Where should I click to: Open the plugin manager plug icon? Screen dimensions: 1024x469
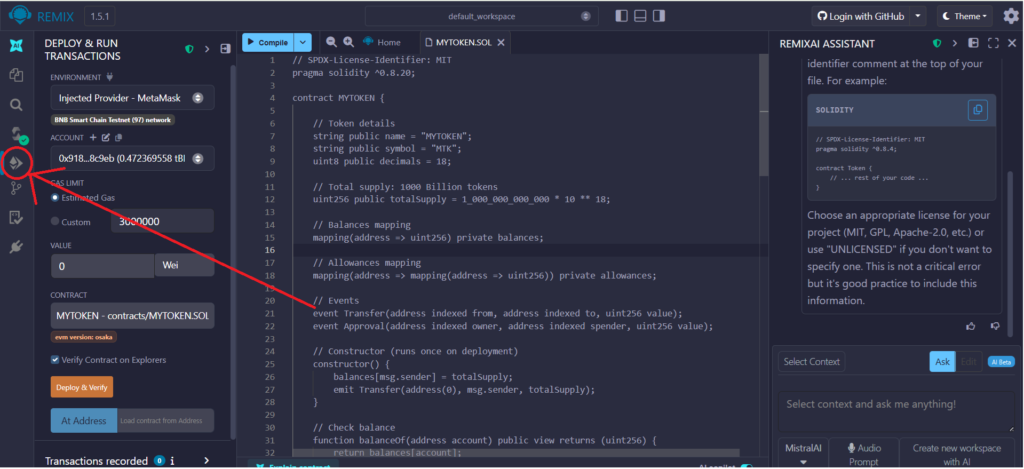point(16,246)
